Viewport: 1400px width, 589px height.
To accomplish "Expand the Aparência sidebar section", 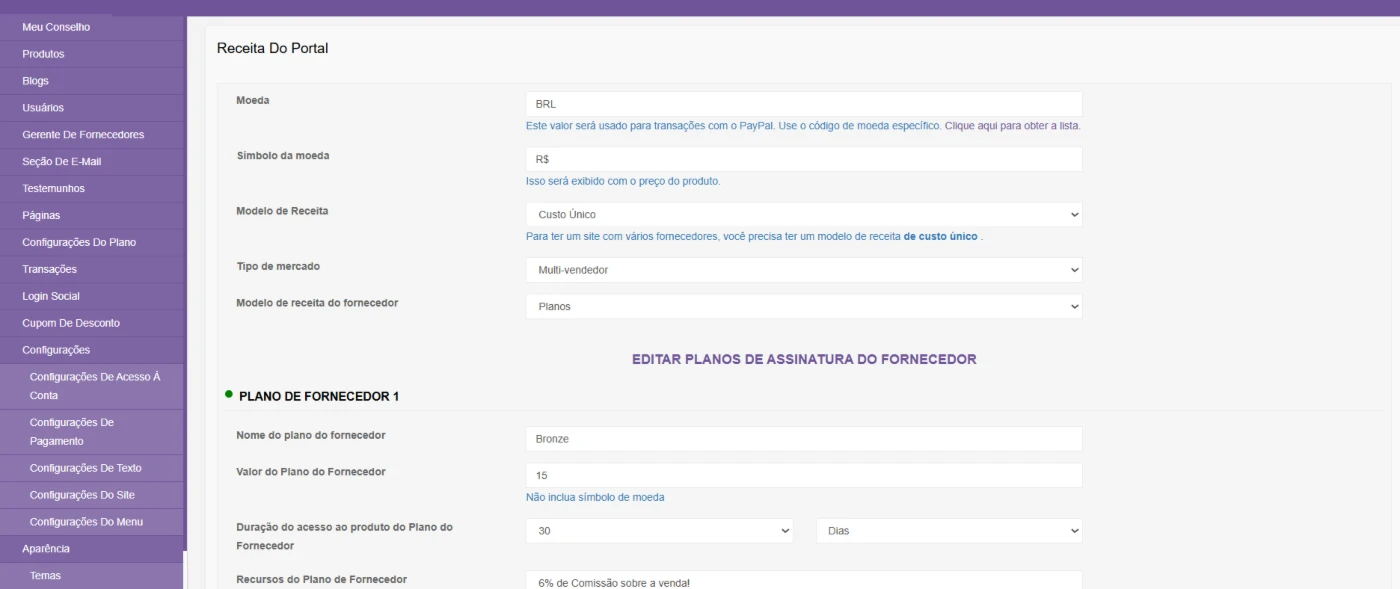I will point(92,549).
